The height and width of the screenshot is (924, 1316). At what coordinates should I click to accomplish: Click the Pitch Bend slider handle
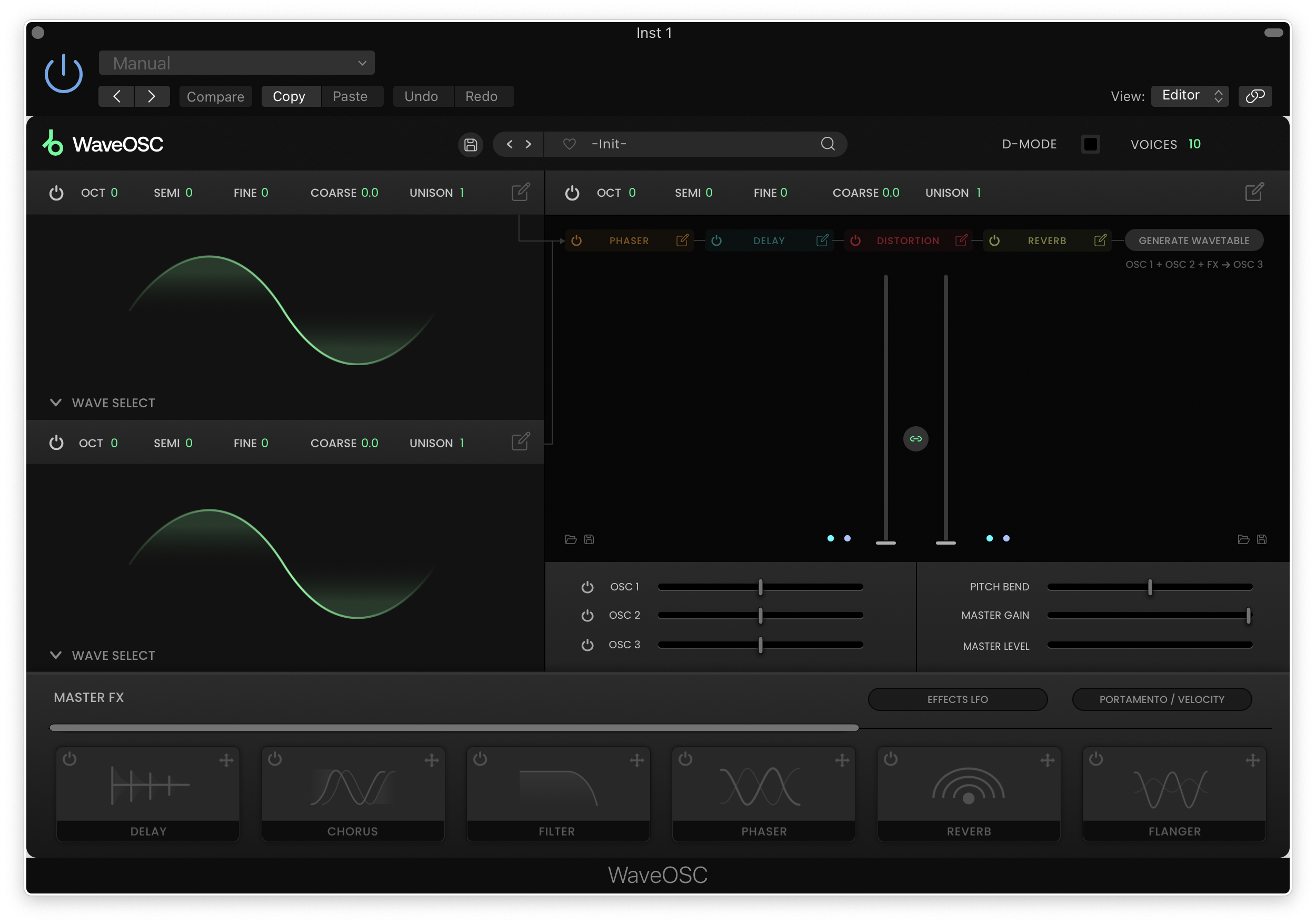coord(1149,587)
